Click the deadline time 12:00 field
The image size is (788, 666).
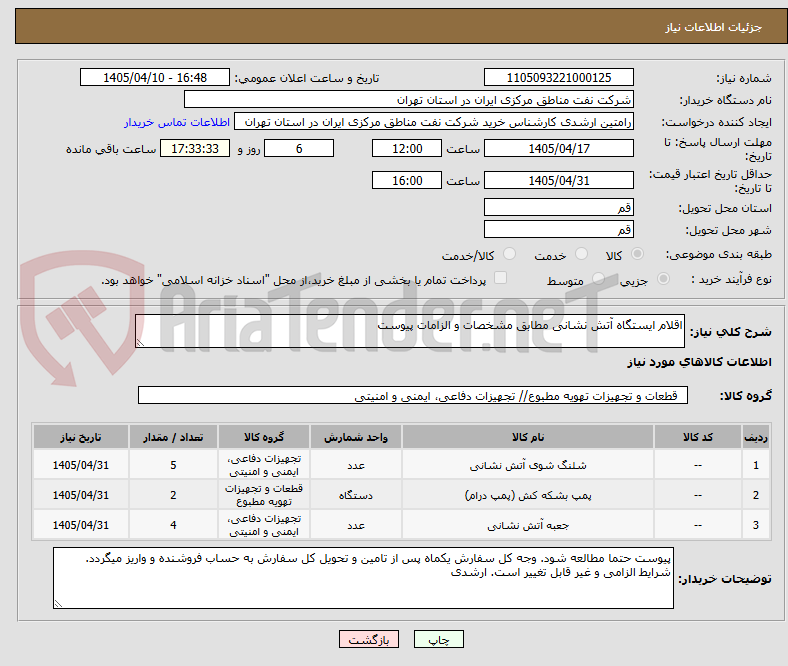407,148
